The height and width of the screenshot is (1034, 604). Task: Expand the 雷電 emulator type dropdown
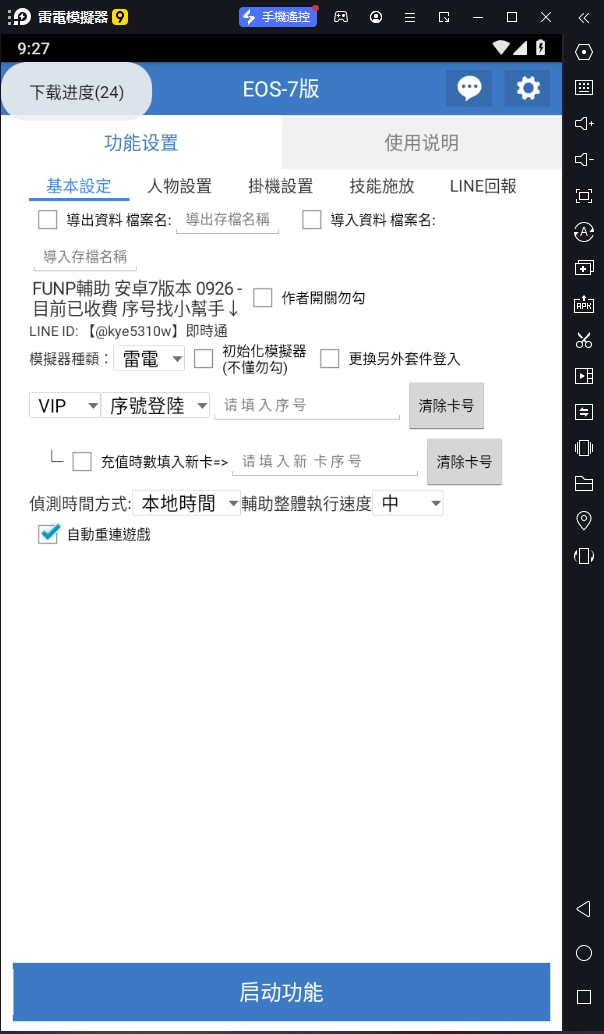pyautogui.click(x=149, y=359)
